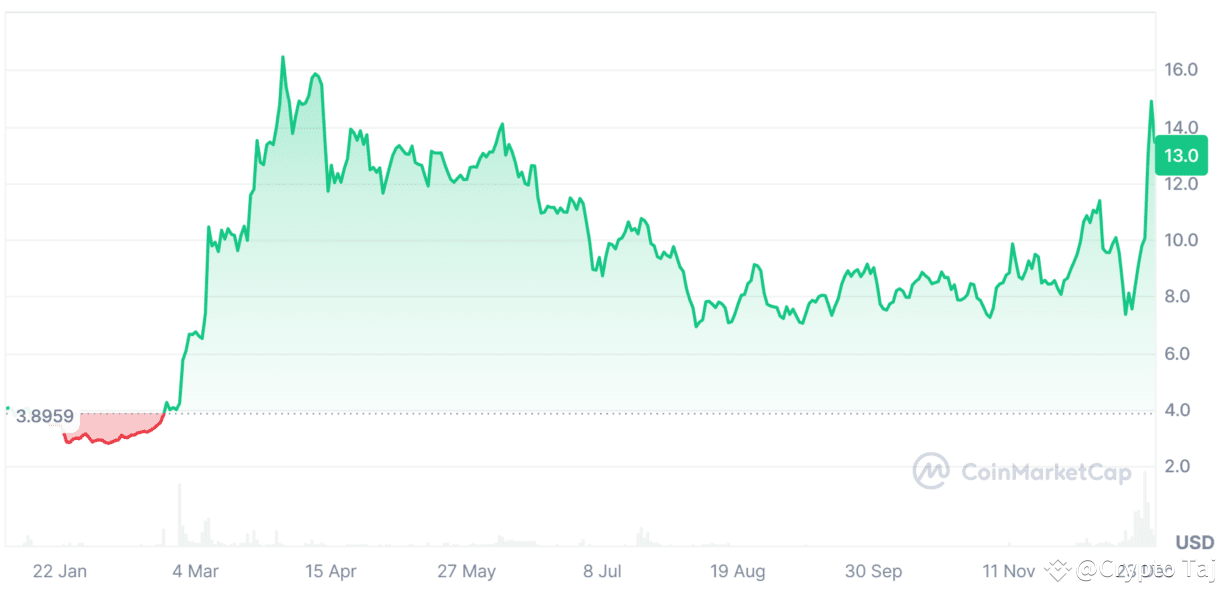Image resolution: width=1224 pixels, height=591 pixels.
Task: Click the USD currency label
Action: tap(1194, 543)
